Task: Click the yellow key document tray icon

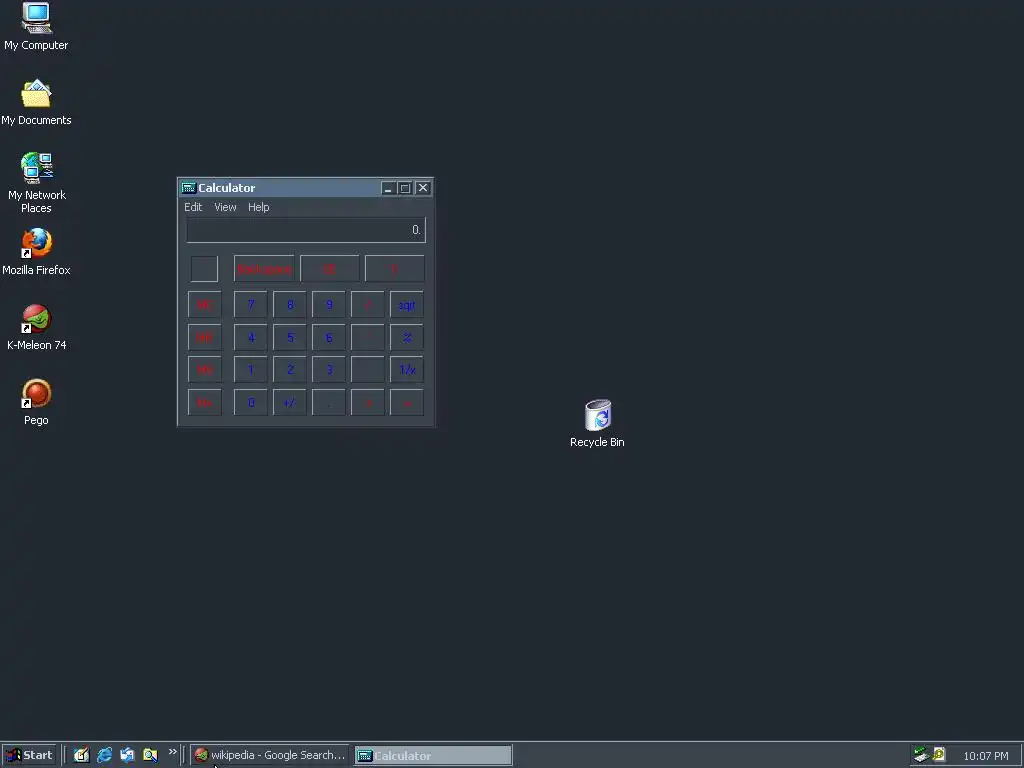Action: pyautogui.click(x=939, y=755)
